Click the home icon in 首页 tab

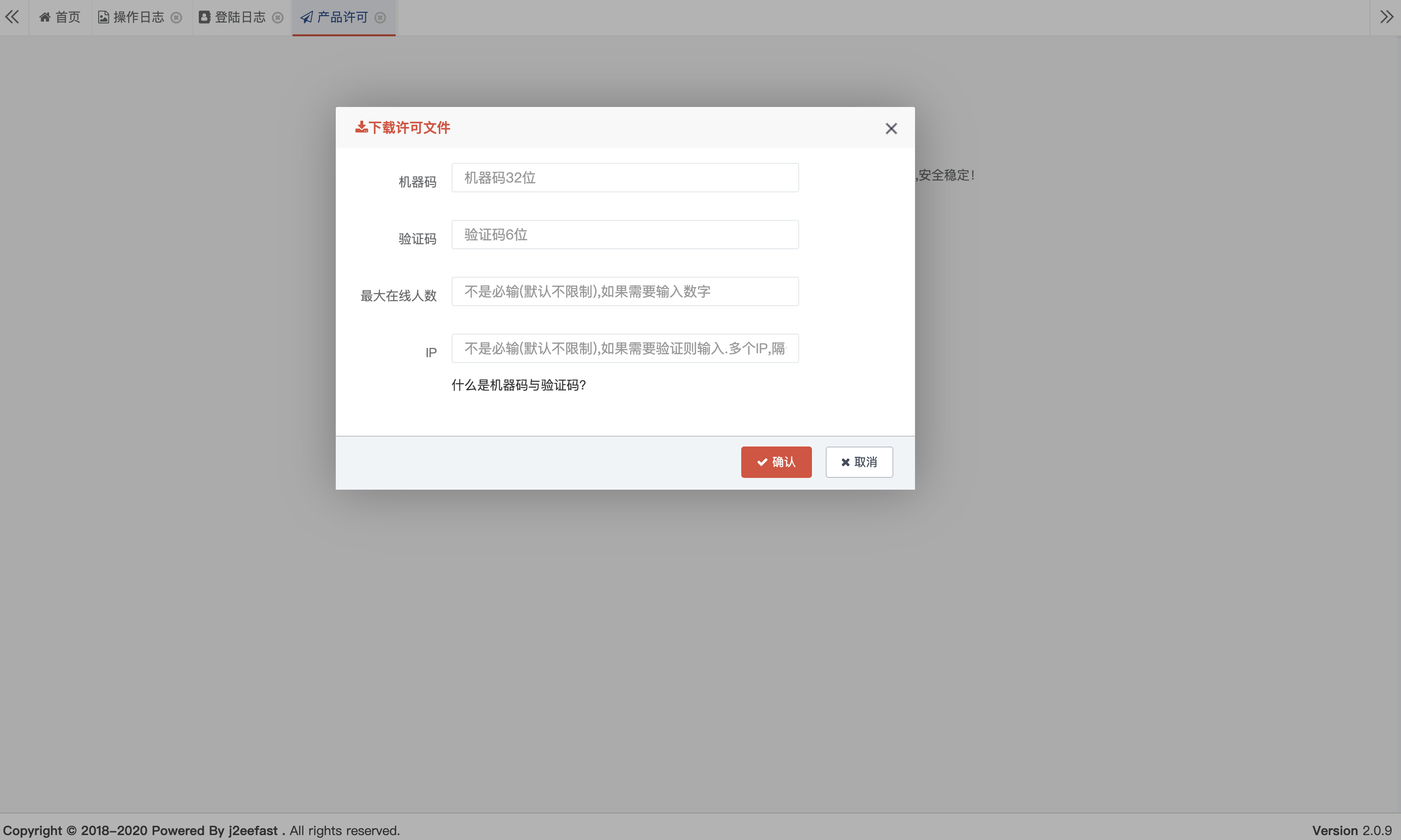coord(45,17)
